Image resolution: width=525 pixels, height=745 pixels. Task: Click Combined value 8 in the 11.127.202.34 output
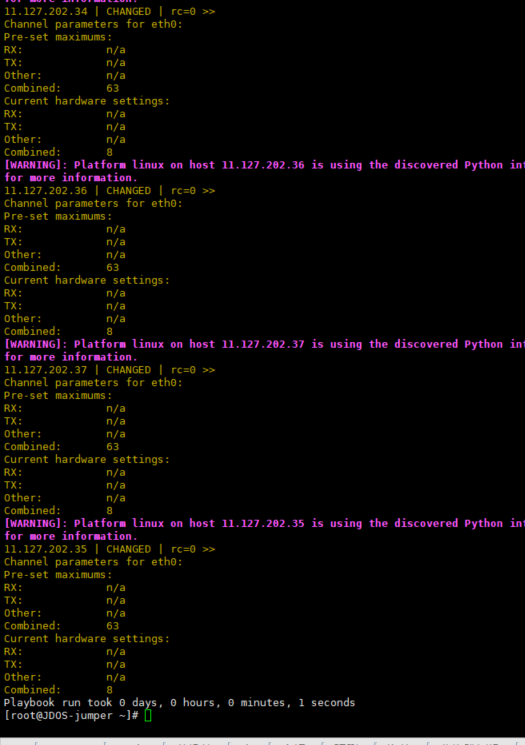pyautogui.click(x=110, y=153)
